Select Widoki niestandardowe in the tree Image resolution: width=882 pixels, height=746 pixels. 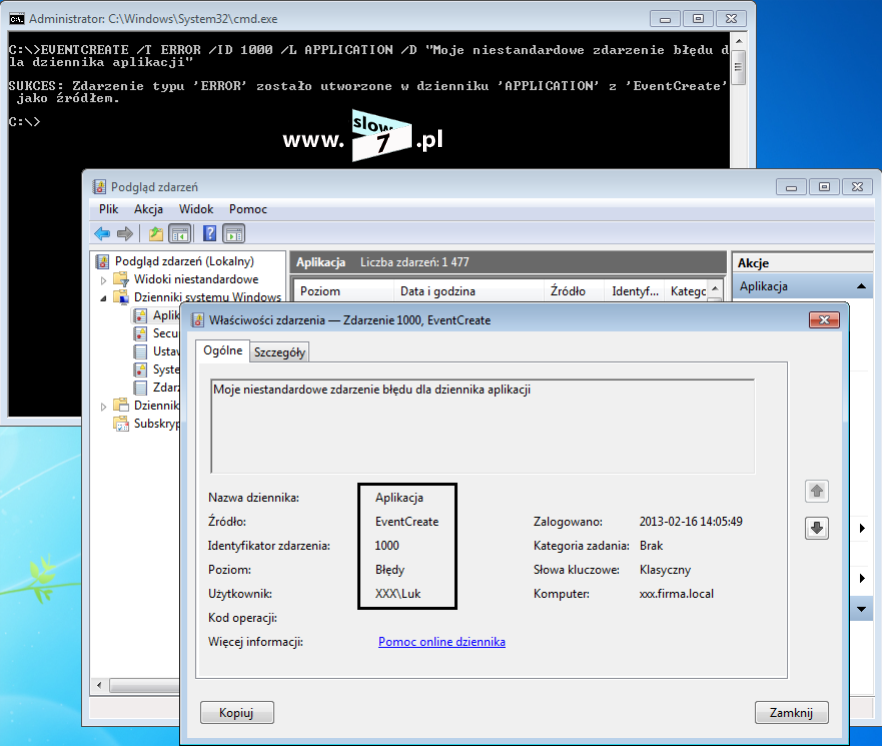pos(196,279)
